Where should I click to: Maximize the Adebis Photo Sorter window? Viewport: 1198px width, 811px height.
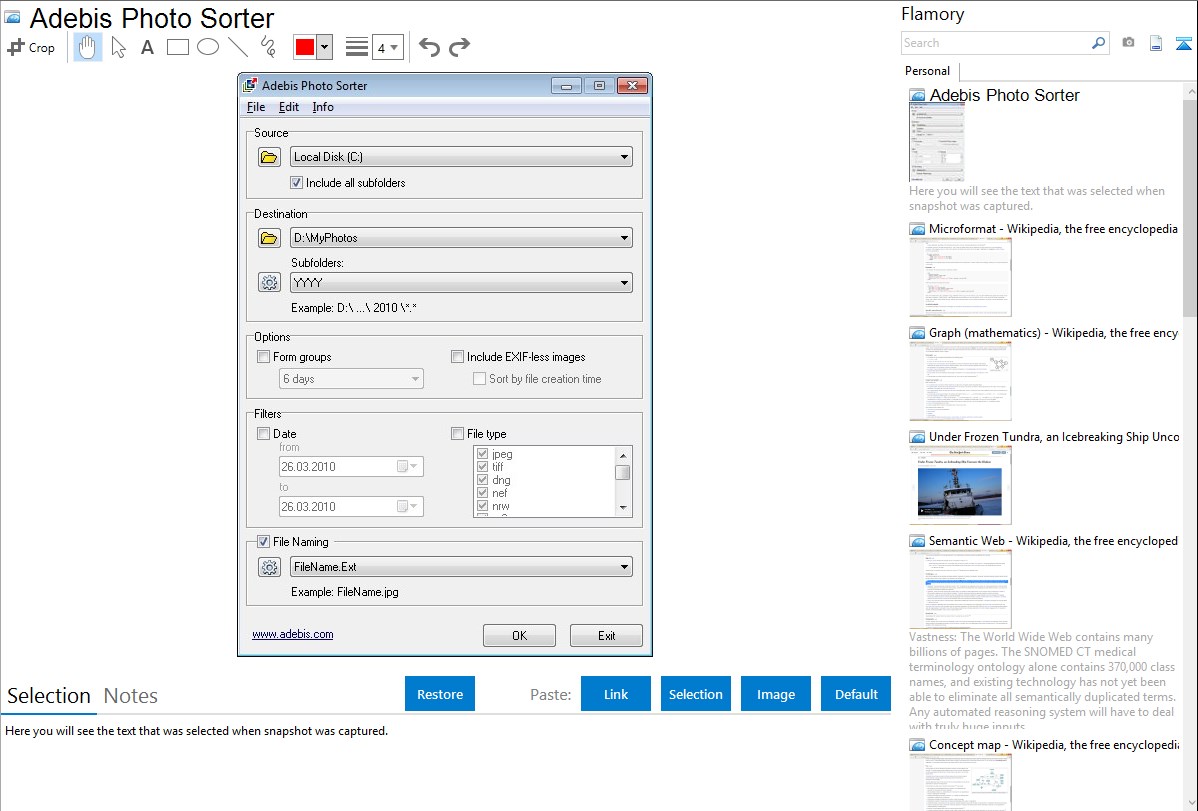point(599,86)
